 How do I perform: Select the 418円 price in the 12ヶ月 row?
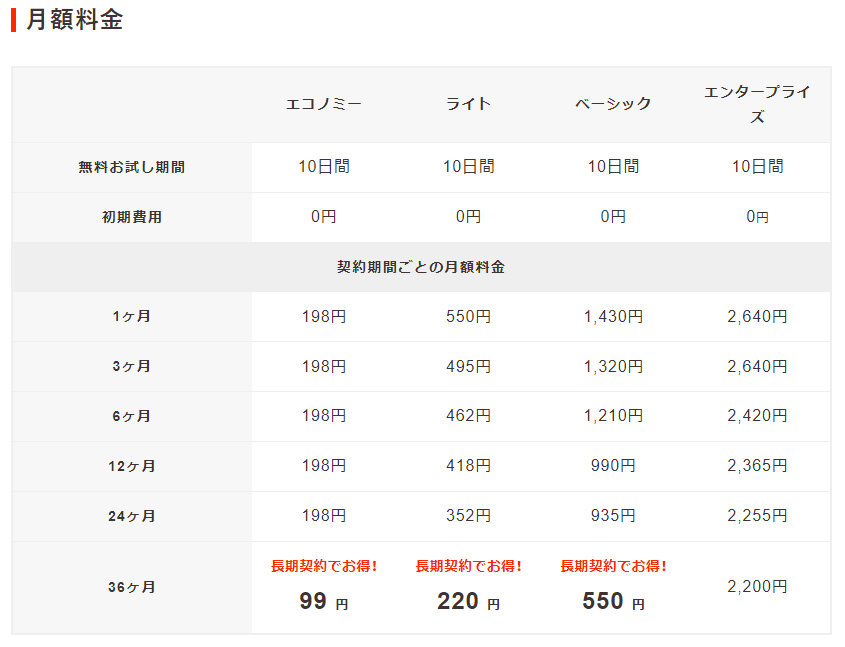click(x=468, y=466)
